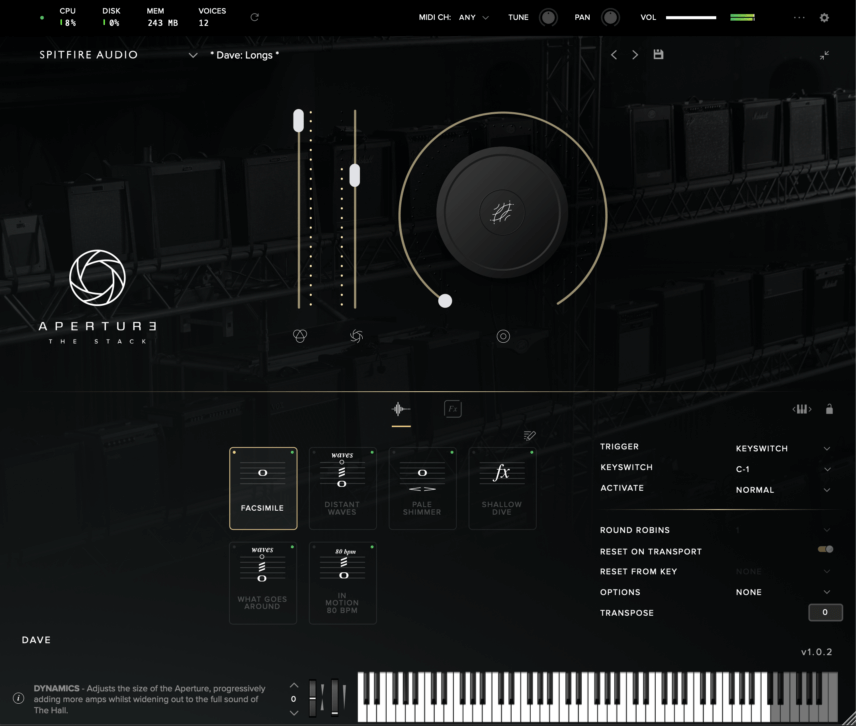Click the keyboard range icon near the lock
This screenshot has width=856, height=726.
[801, 409]
